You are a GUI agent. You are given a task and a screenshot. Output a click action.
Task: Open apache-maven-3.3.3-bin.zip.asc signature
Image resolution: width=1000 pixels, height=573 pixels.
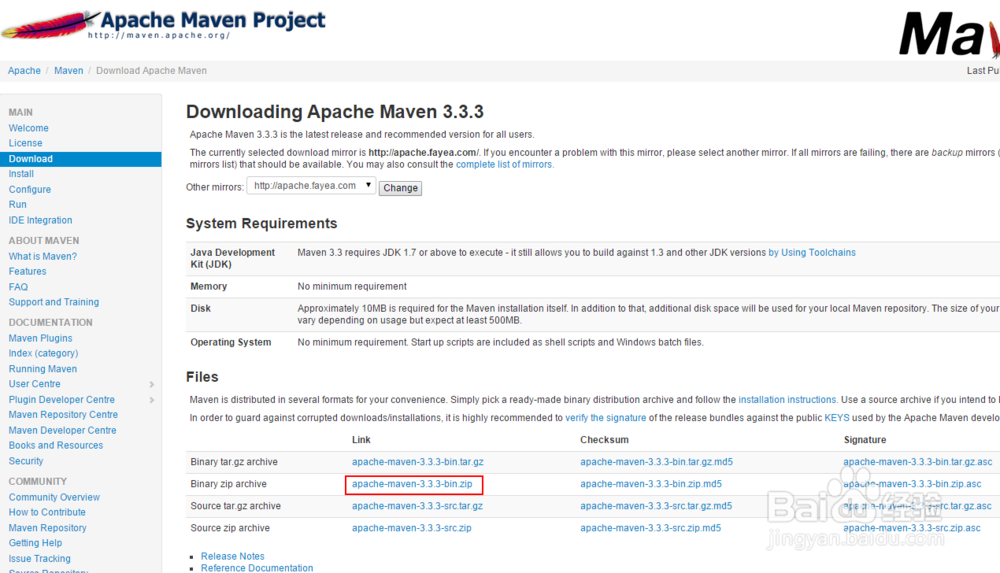pyautogui.click(x=912, y=484)
